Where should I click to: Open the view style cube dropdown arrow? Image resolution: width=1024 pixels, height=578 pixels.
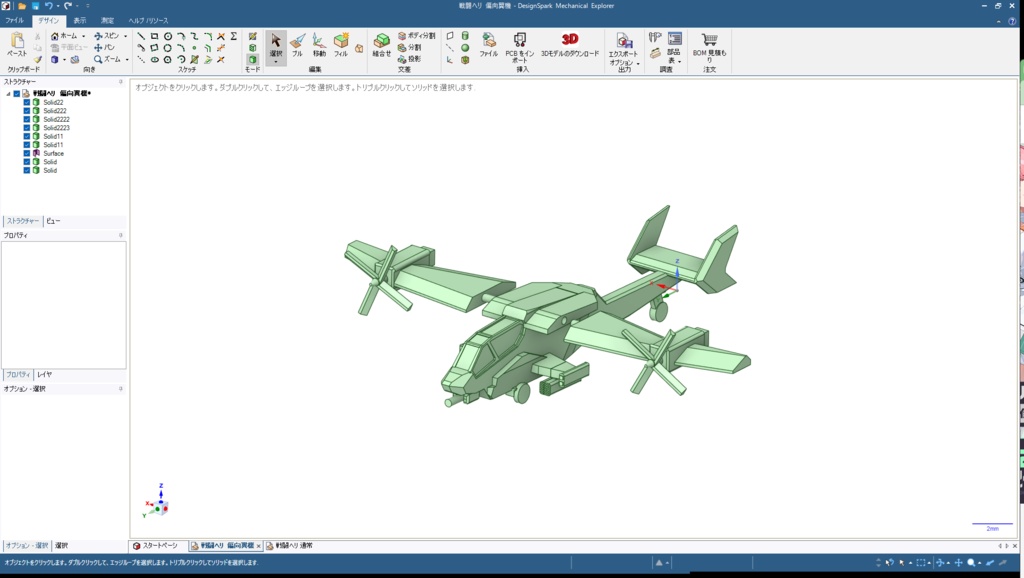coord(64,59)
